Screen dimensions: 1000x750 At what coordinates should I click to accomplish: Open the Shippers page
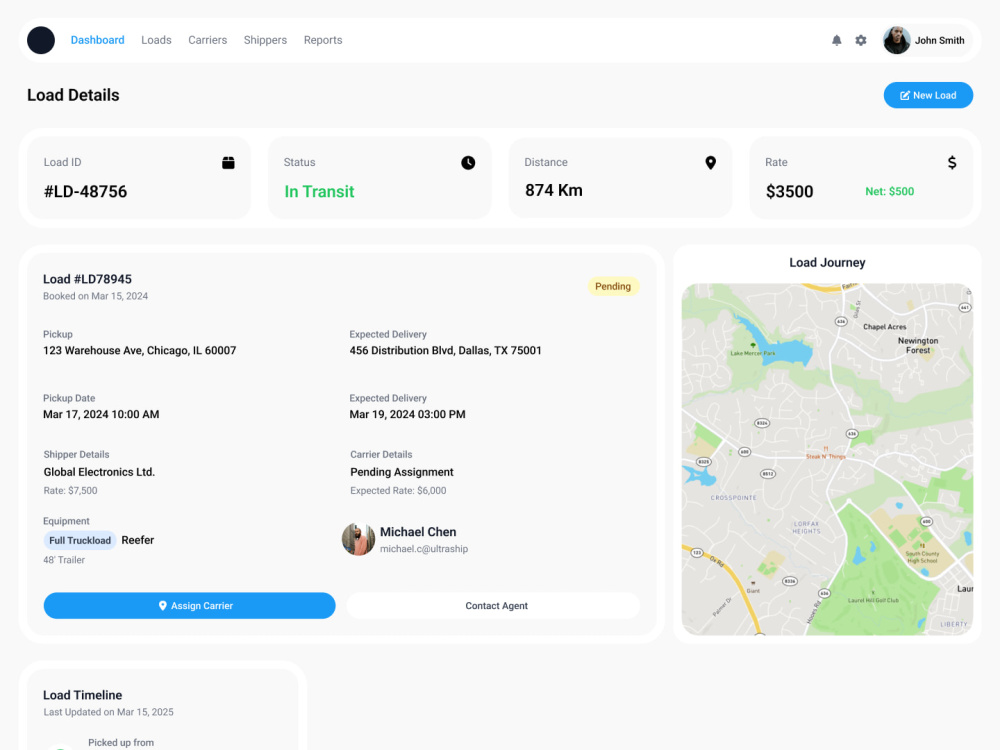coord(265,40)
